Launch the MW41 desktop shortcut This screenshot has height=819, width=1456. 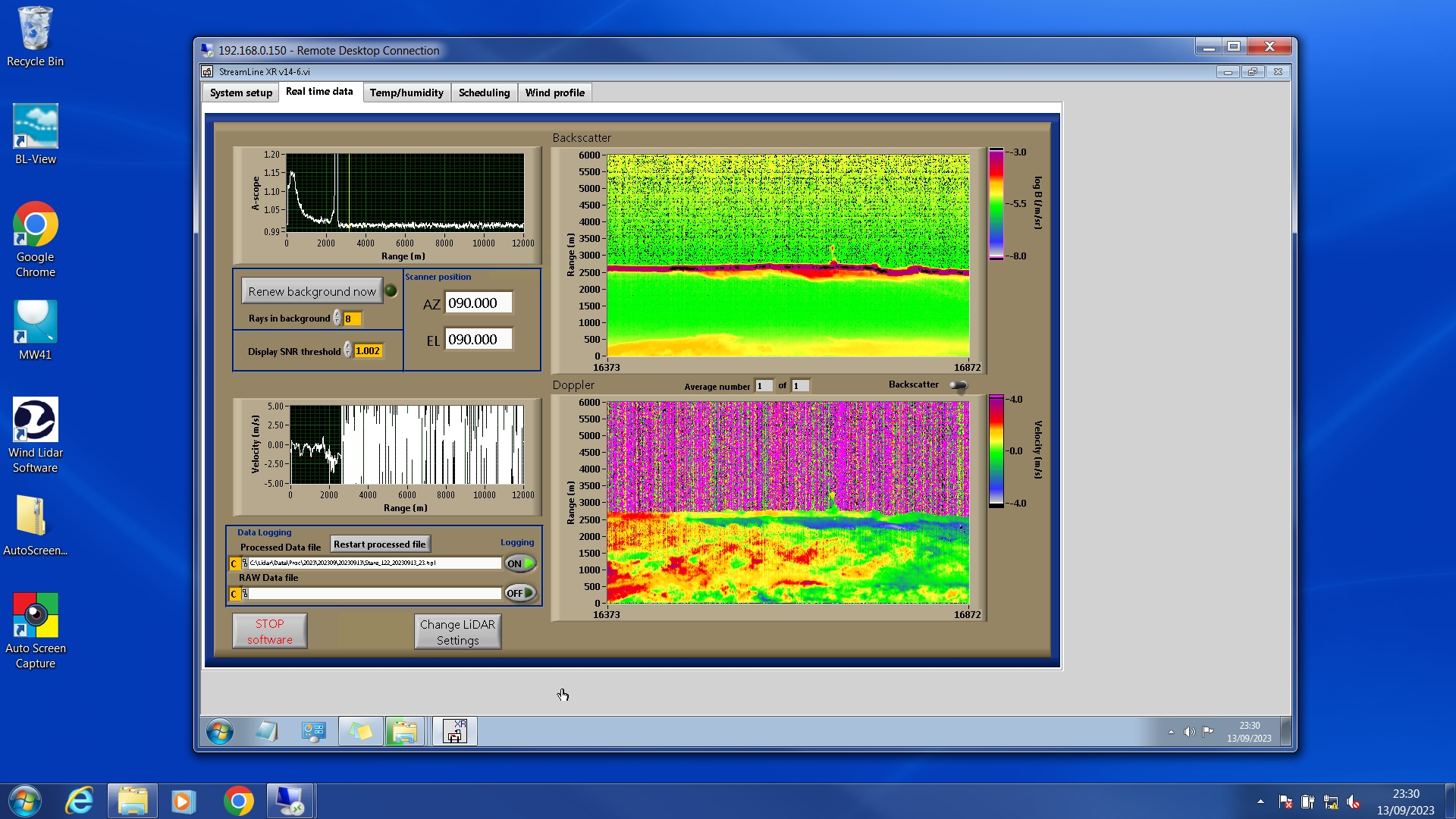point(35,330)
